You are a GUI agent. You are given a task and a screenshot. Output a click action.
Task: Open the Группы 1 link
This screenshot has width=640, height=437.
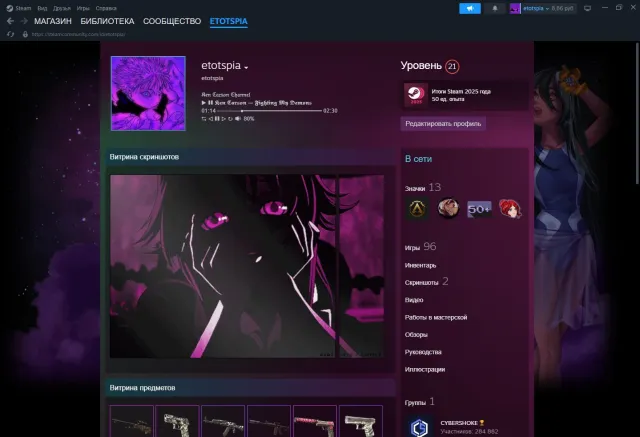point(420,402)
